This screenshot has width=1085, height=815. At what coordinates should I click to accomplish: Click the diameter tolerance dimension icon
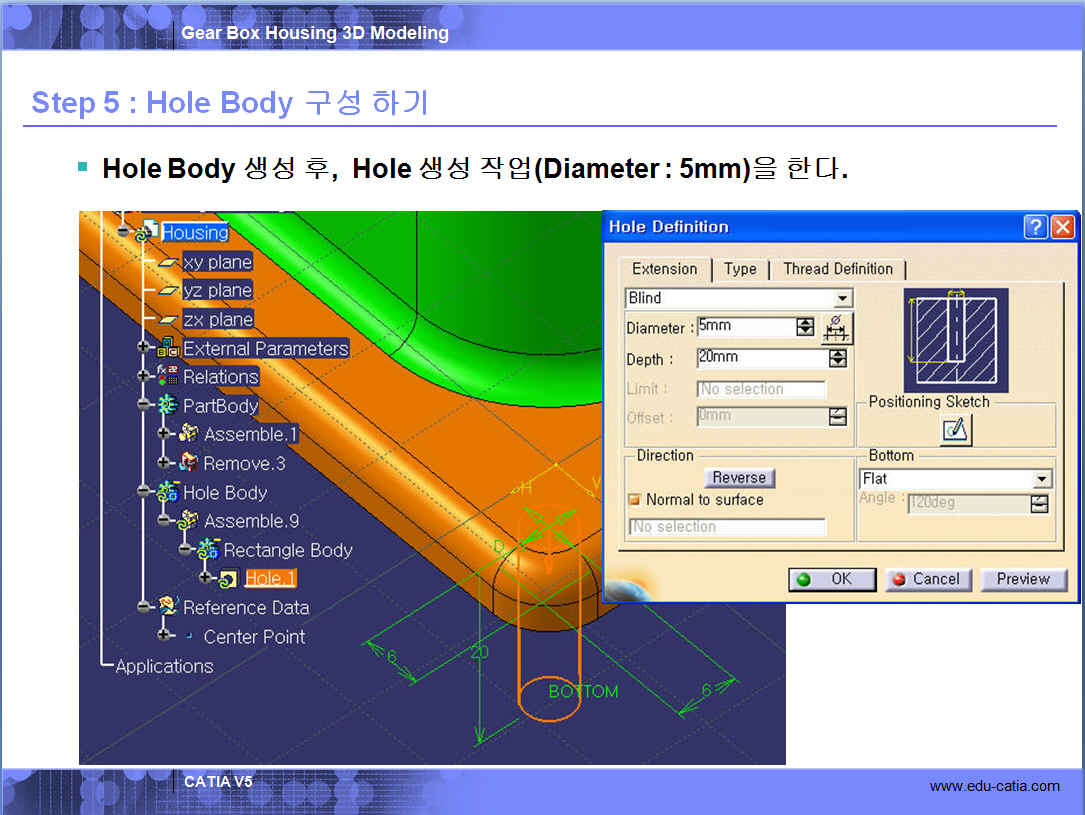837,328
